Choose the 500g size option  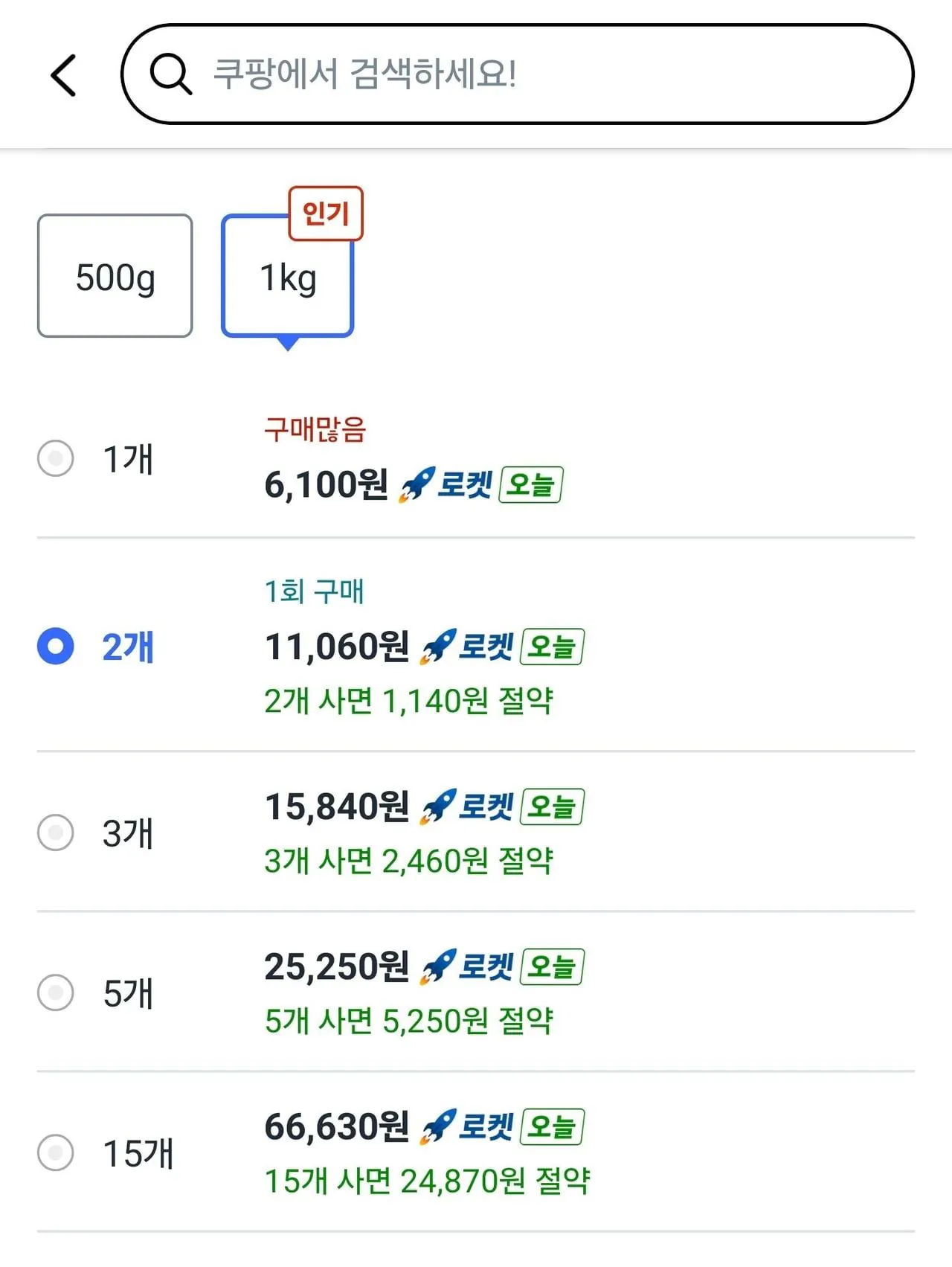click(115, 275)
